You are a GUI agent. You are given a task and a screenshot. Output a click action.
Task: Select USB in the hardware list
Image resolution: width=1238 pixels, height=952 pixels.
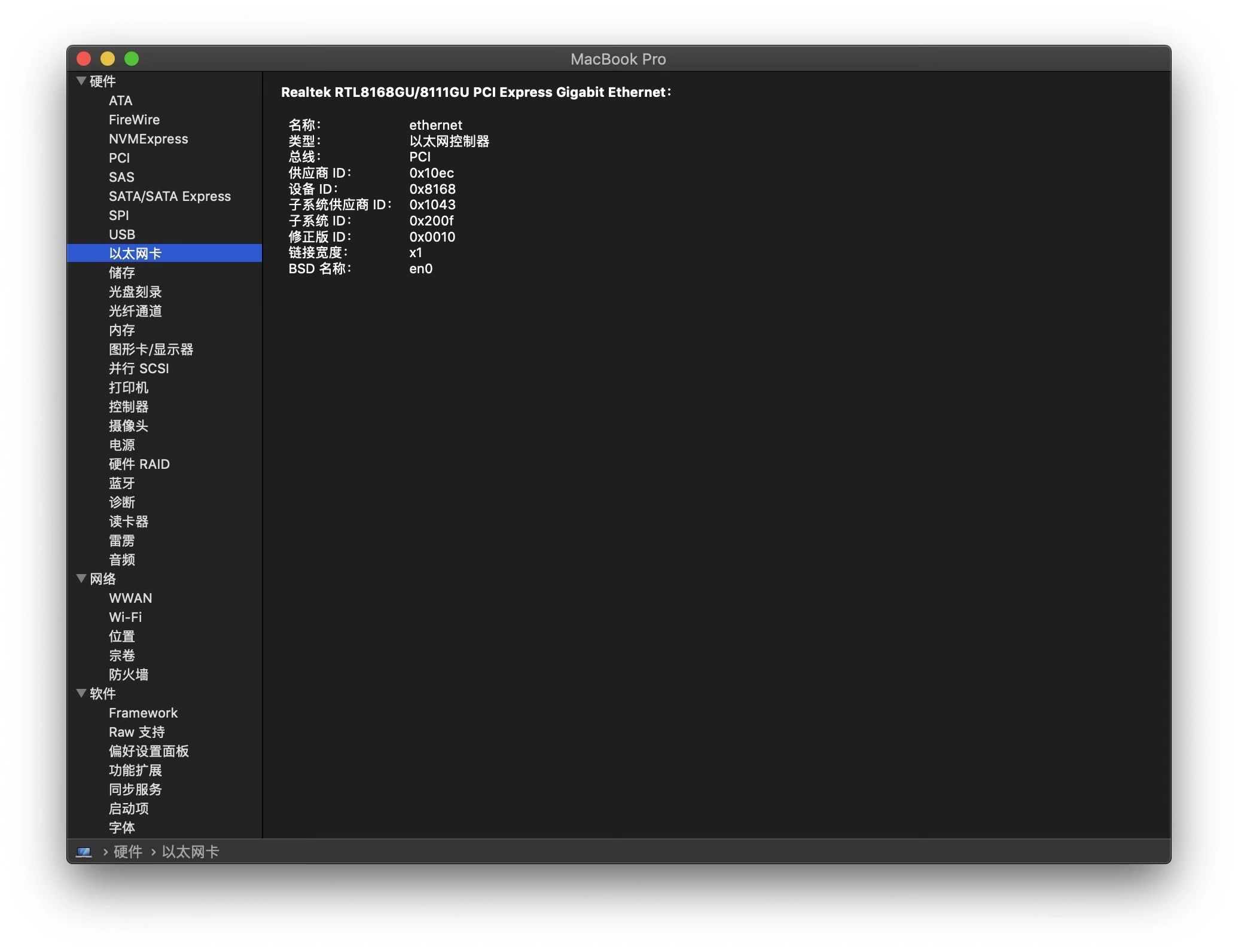pyautogui.click(x=122, y=234)
